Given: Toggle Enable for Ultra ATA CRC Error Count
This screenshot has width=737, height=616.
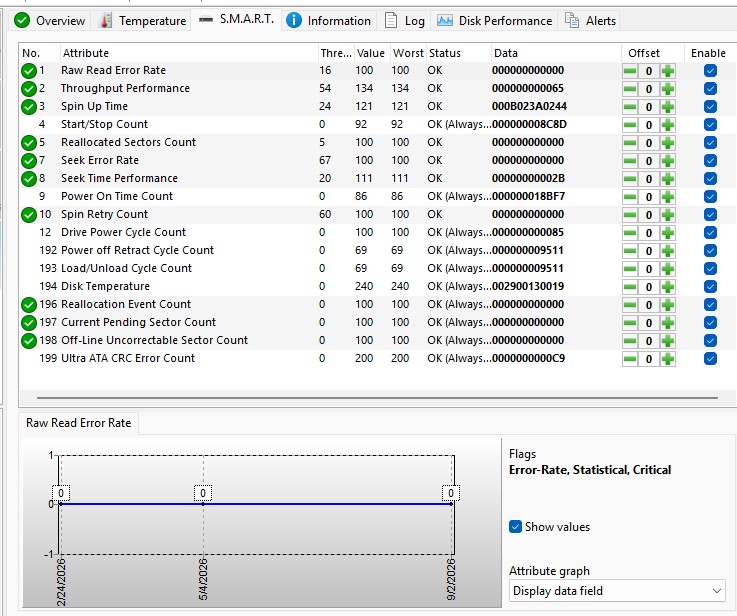Looking at the screenshot, I should pyautogui.click(x=710, y=359).
